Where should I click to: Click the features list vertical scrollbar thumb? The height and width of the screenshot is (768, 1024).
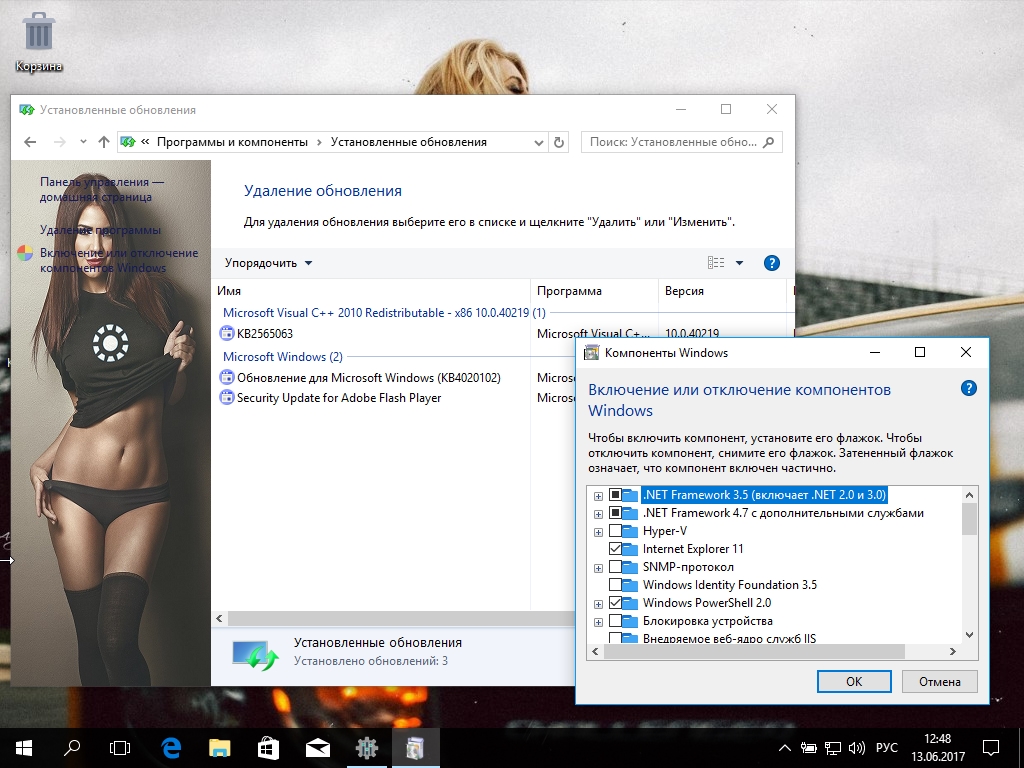click(x=969, y=519)
